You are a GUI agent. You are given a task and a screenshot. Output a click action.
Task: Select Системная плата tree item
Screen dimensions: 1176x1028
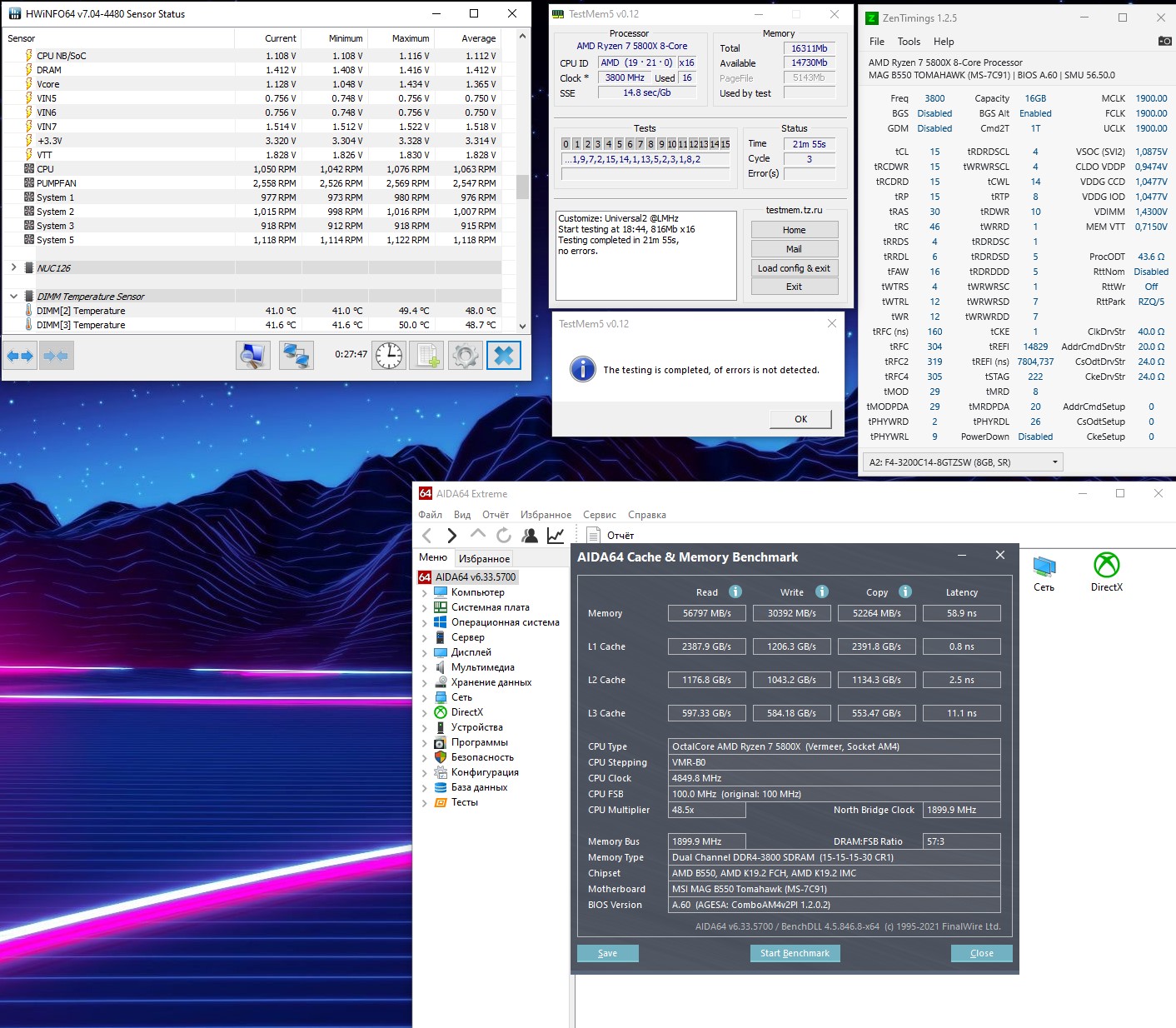click(490, 607)
